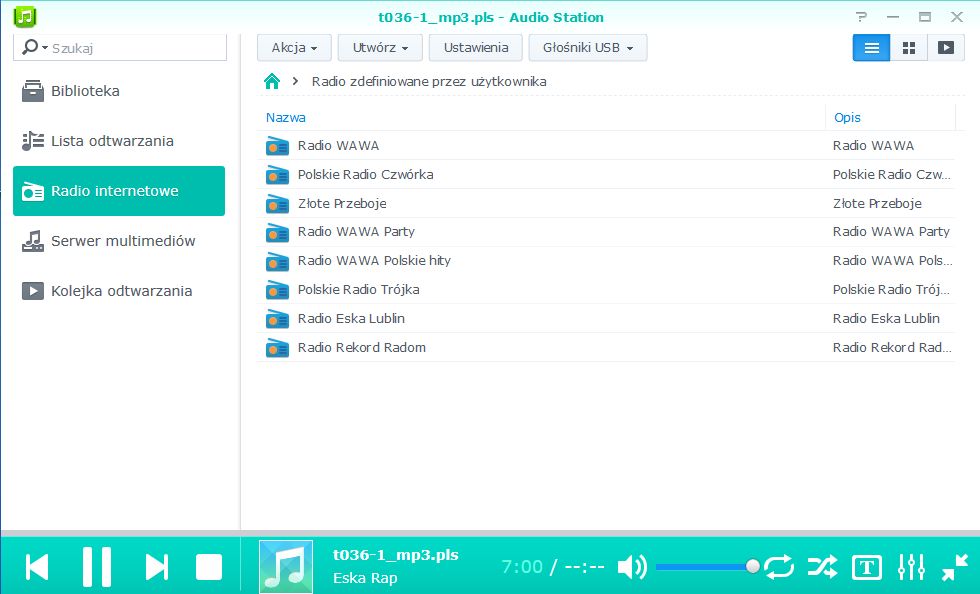Click radio icon beside Złote Przeboje
980x594 pixels.
coord(277,203)
